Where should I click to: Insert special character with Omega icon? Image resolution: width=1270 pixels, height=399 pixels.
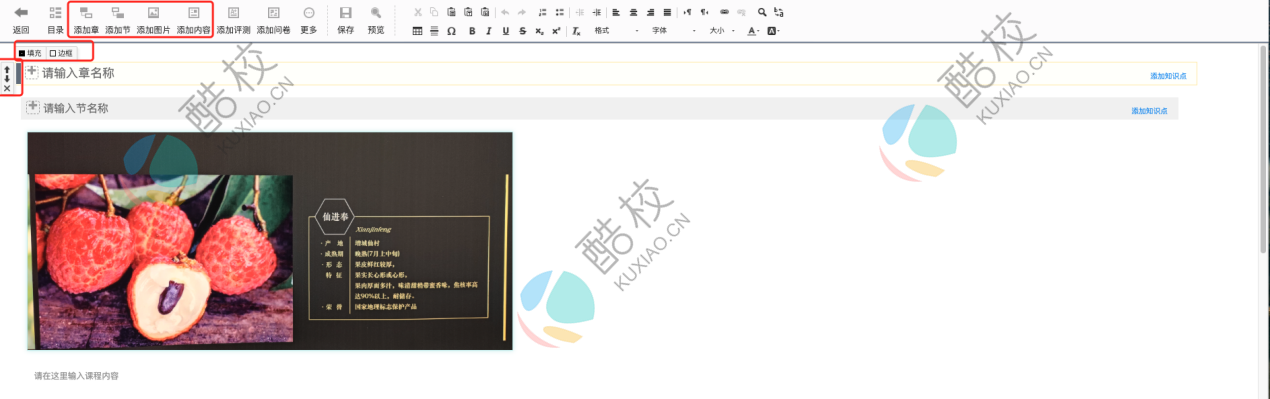(x=451, y=31)
